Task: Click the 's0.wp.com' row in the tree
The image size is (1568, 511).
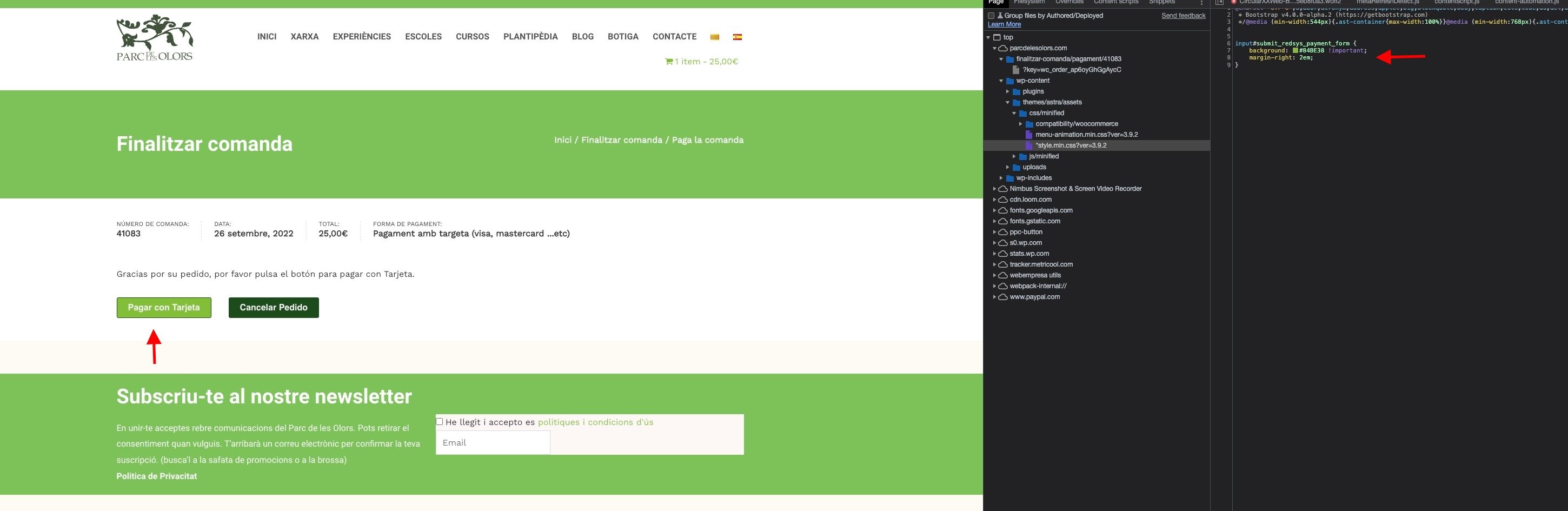Action: [1097, 243]
